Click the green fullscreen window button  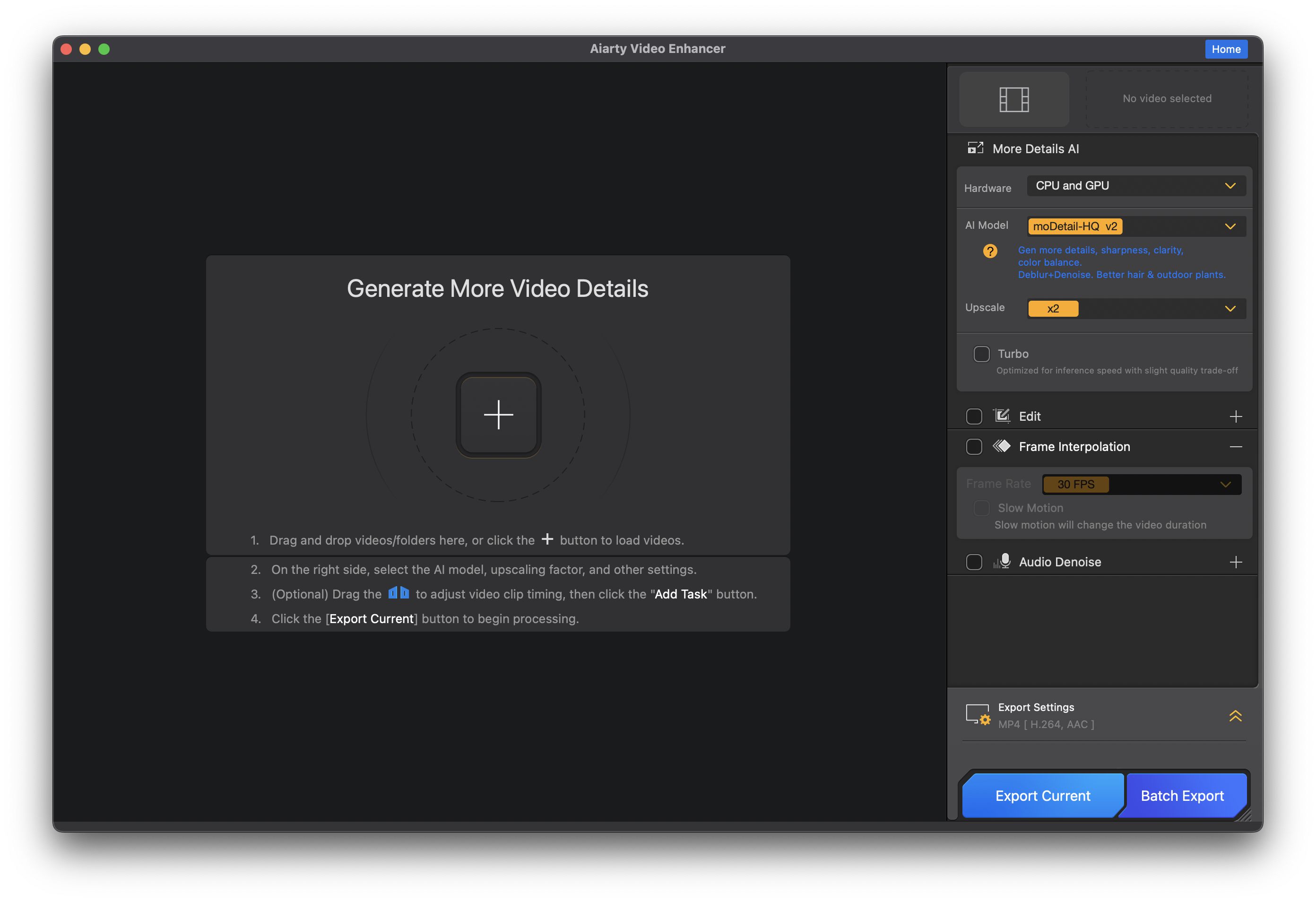pyautogui.click(x=104, y=49)
